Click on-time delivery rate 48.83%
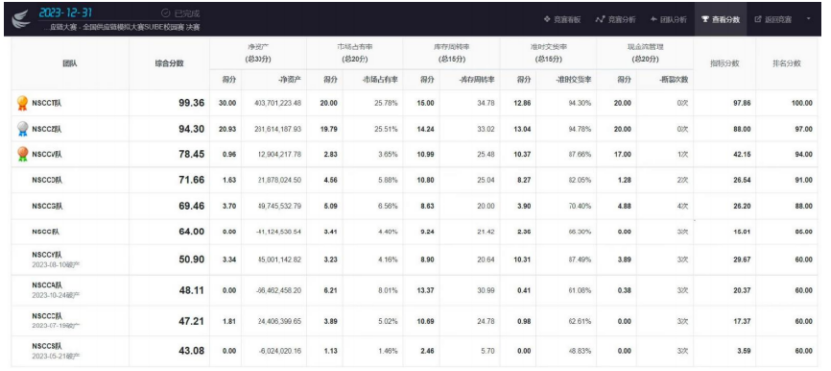Screen dimensions: 831x371 (580, 351)
